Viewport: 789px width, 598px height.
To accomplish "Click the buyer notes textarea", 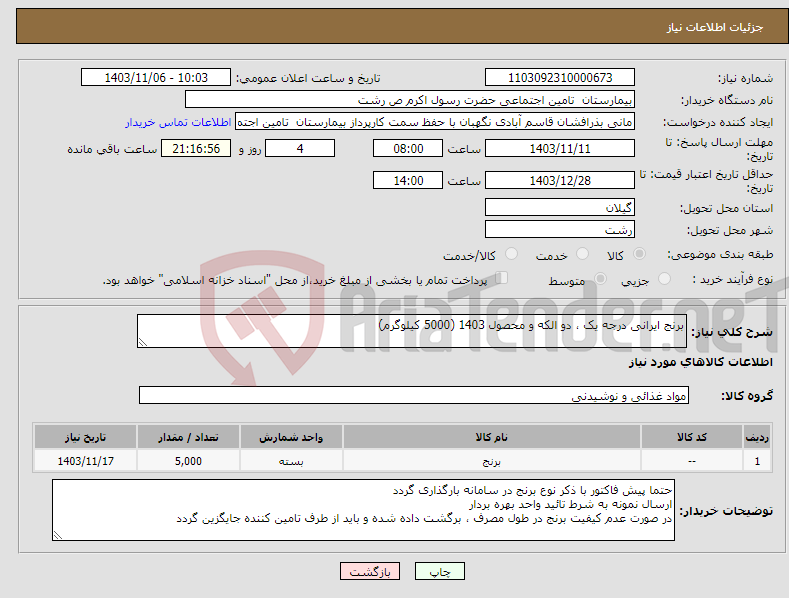I will 363,510.
